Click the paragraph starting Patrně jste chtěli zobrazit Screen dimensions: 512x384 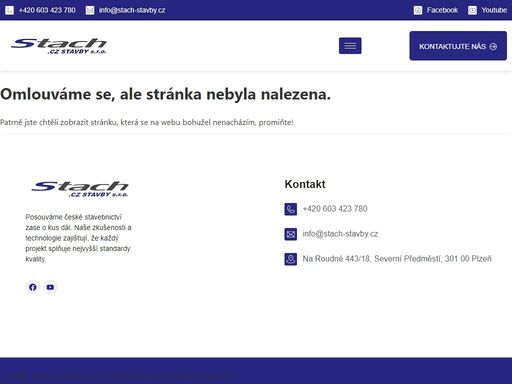(147, 122)
